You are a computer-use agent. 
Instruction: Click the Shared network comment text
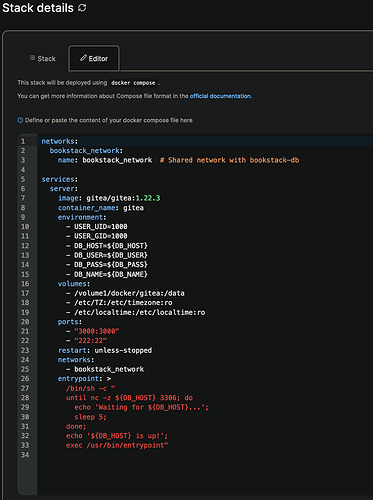[x=230, y=160]
